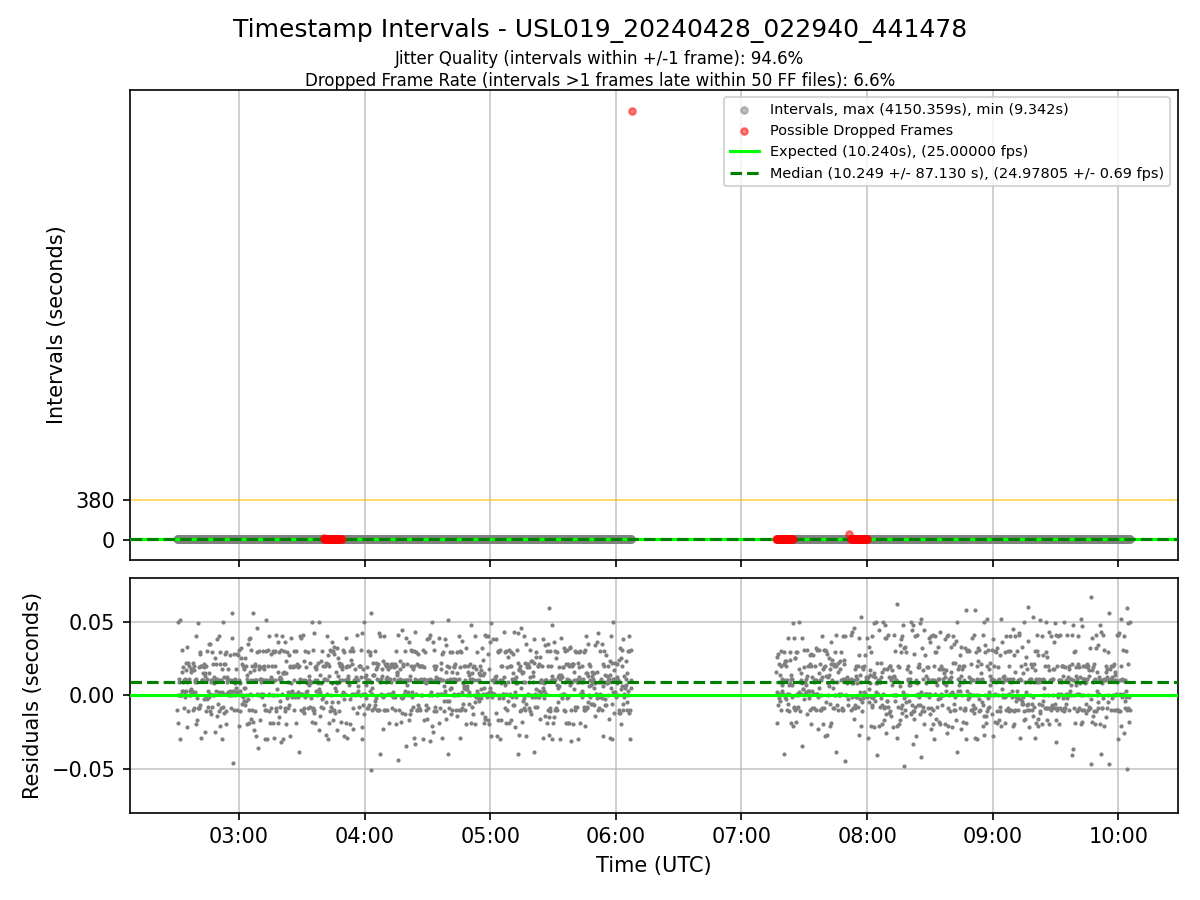Image resolution: width=1200 pixels, height=900 pixels.
Task: Click the isolated red outlier point near the top
Action: (x=632, y=111)
